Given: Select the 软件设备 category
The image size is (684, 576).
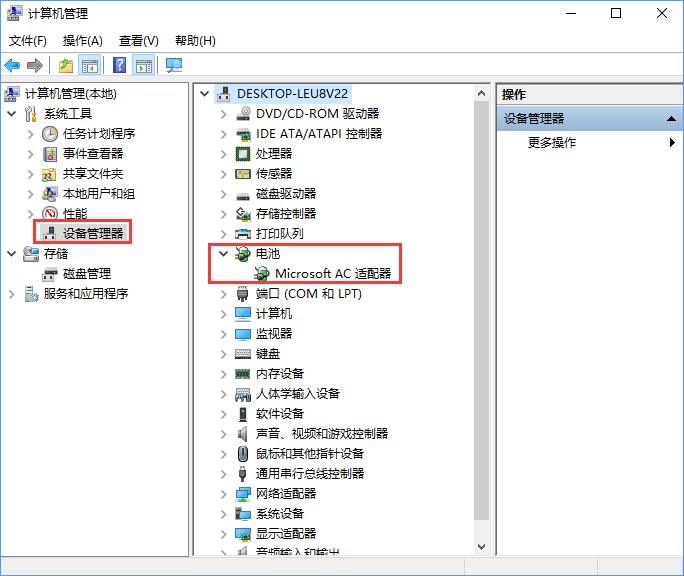Looking at the screenshot, I should [280, 414].
